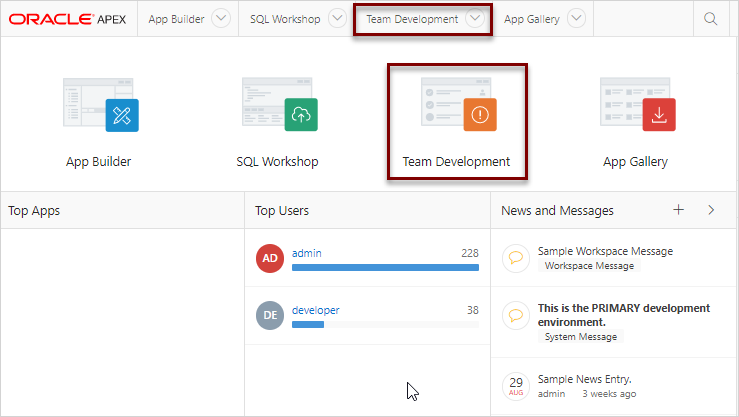This screenshot has width=739, height=417.
Task: Click the News and Messages heading
Action: tap(557, 211)
